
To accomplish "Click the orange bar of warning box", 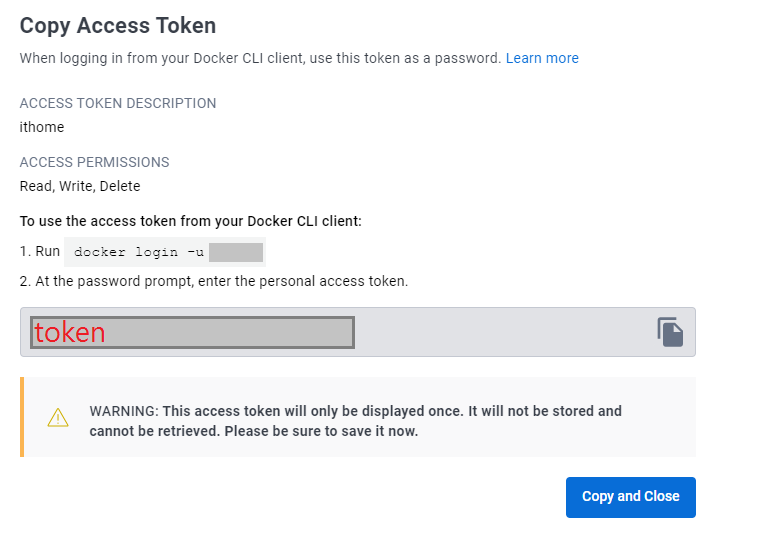I will [x=21, y=417].
